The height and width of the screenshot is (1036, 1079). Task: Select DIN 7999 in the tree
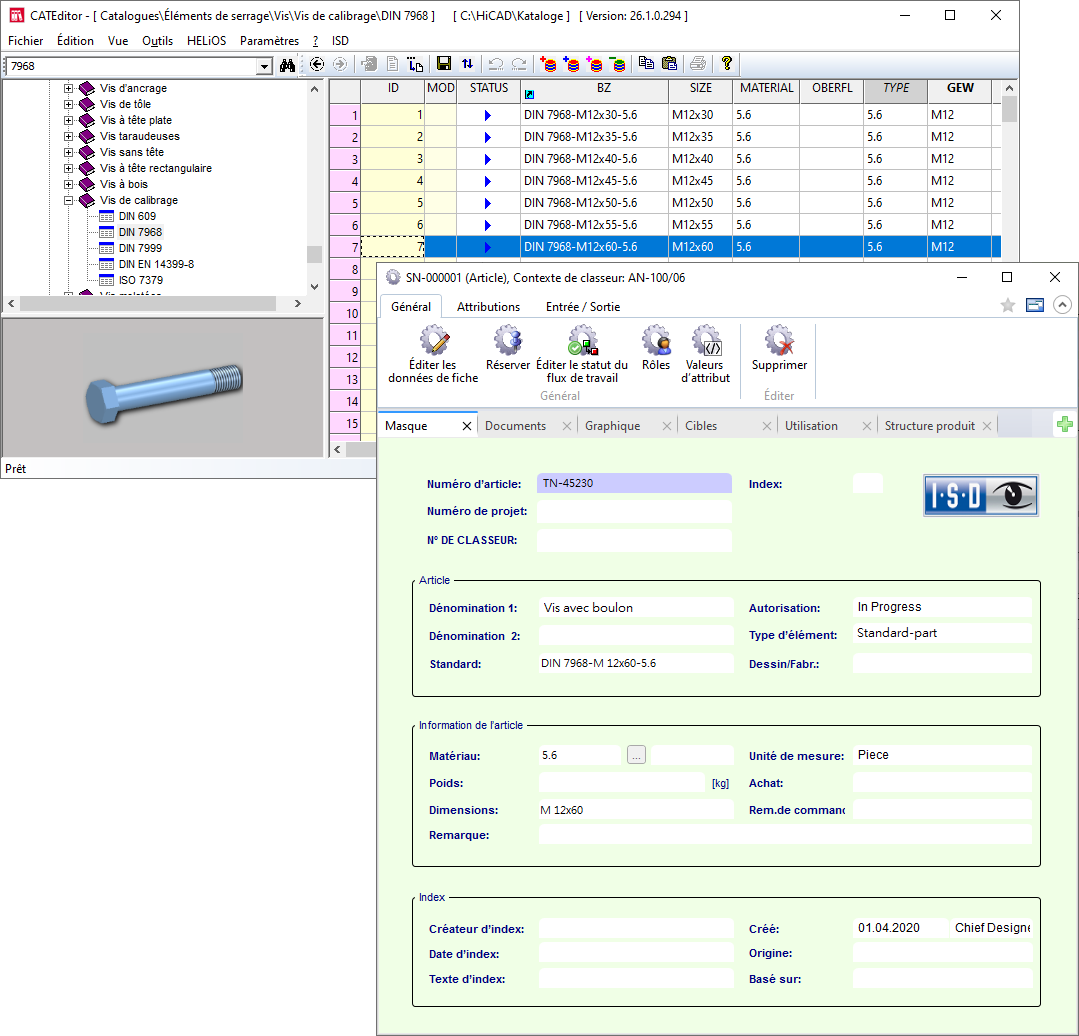point(140,248)
